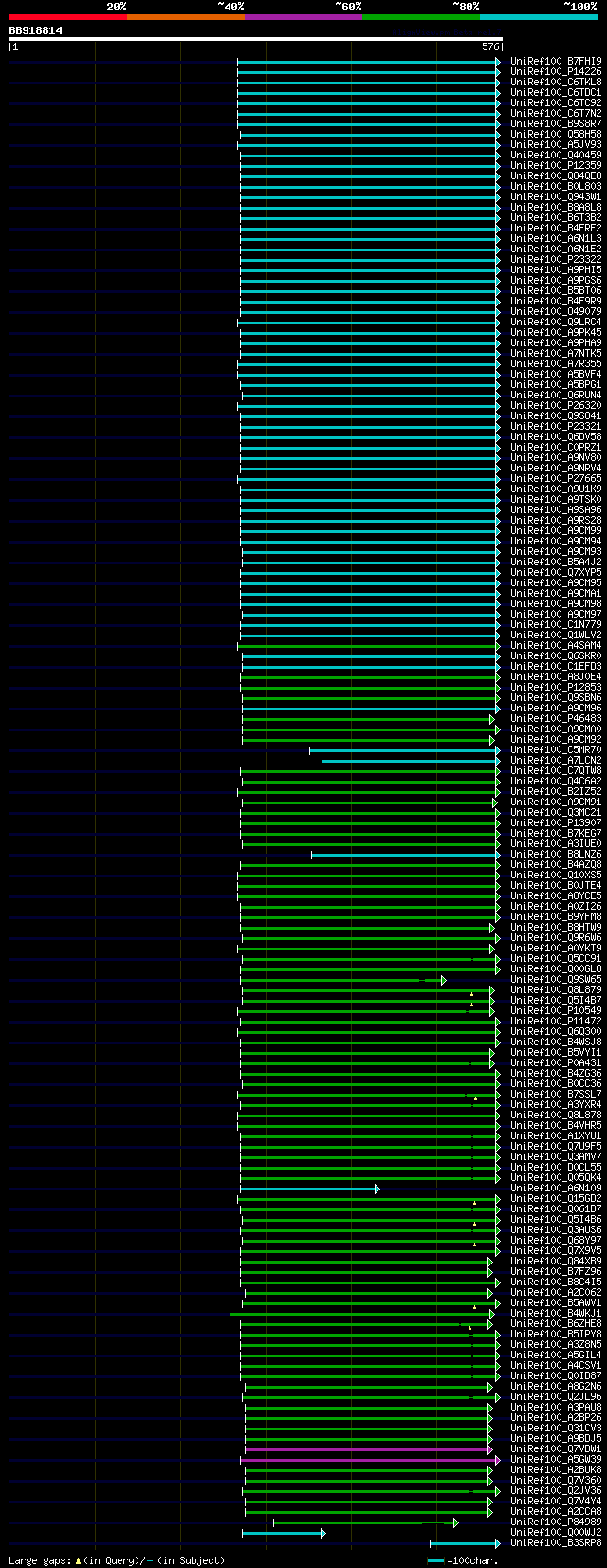The width and height of the screenshot is (607, 1568).
Task: Click the query end position 576
Action: click(490, 46)
